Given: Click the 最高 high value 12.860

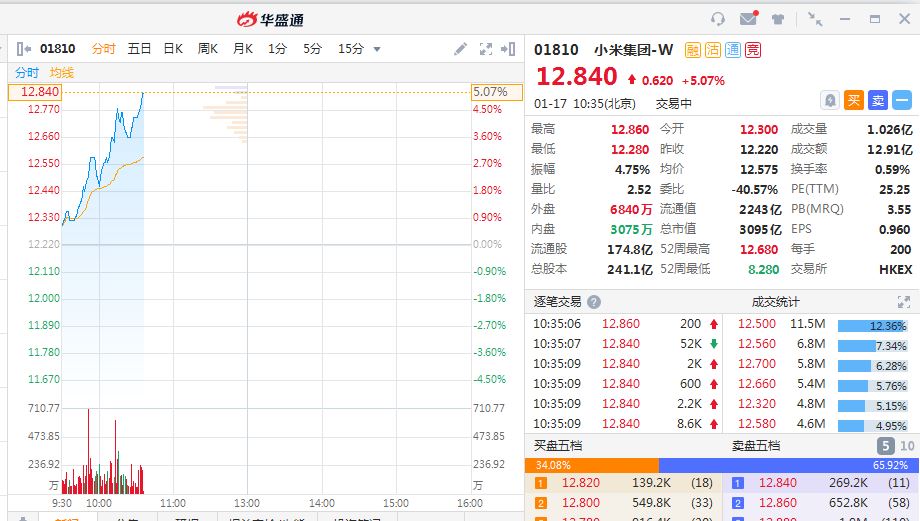Looking at the screenshot, I should (x=630, y=130).
